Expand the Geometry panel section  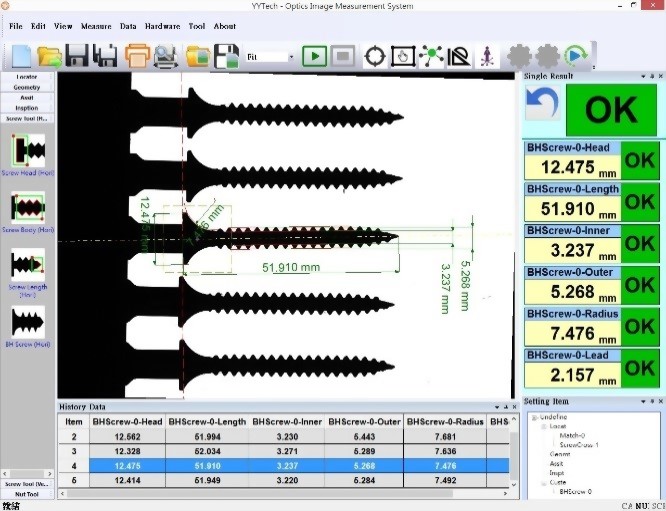pyautogui.click(x=27, y=87)
